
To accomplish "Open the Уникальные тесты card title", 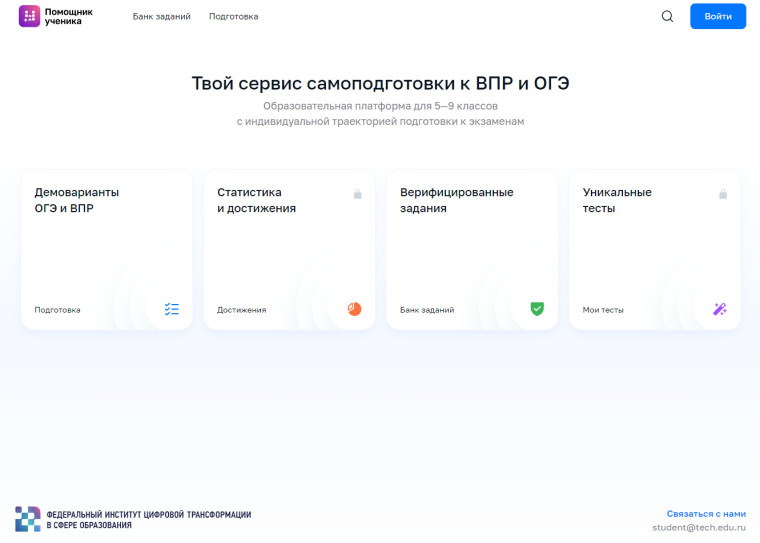I will tap(617, 200).
